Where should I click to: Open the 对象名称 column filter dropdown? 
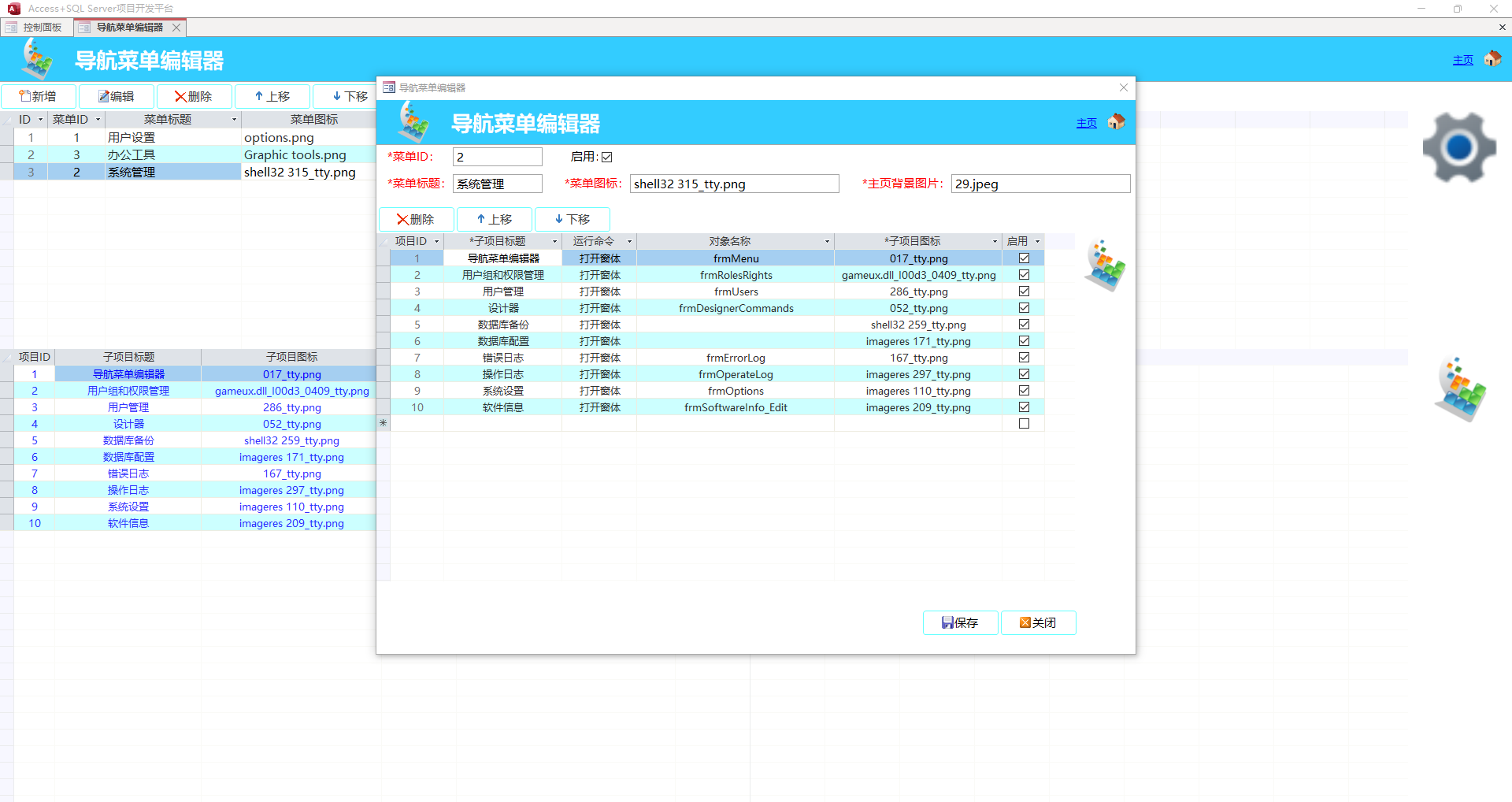(x=827, y=241)
